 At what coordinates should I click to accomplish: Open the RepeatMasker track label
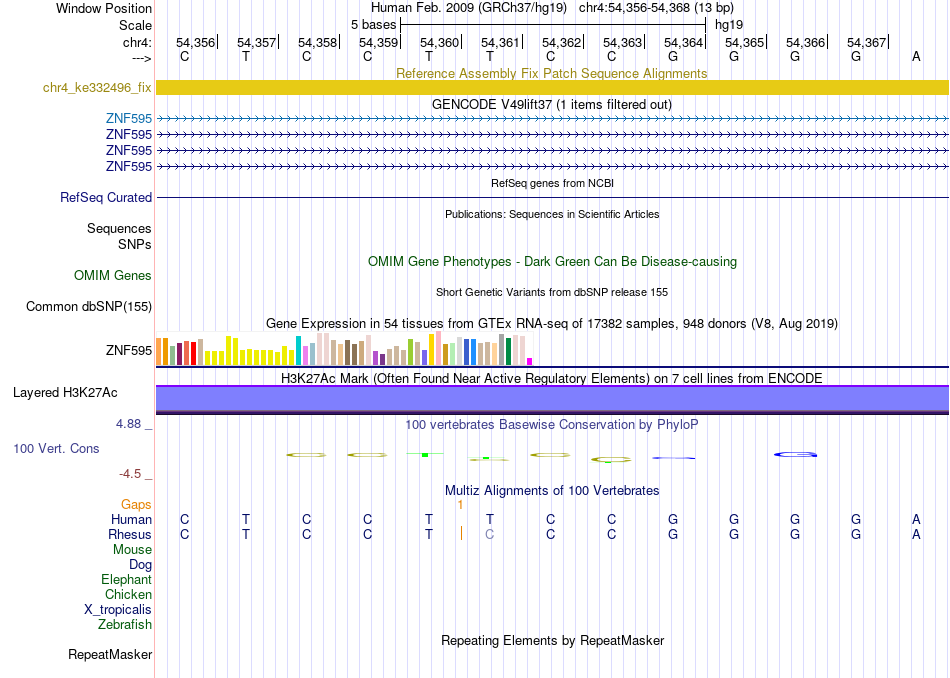(x=110, y=655)
